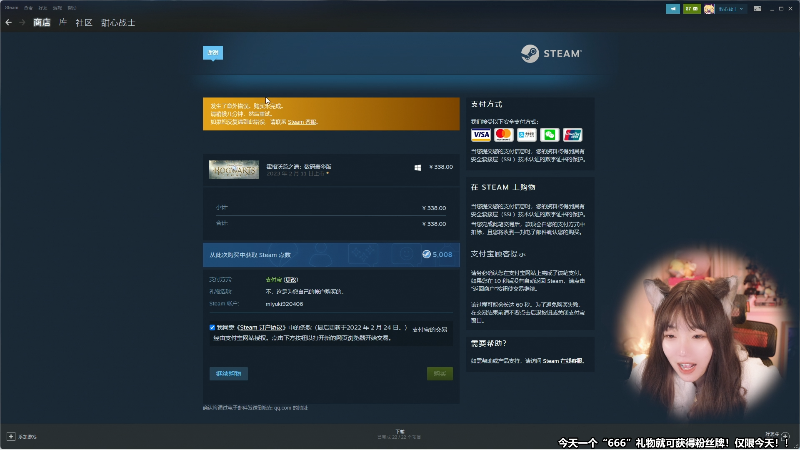Screen dimensions: 800x450
Task: Click the Alipay payment icon
Action: 527,135
